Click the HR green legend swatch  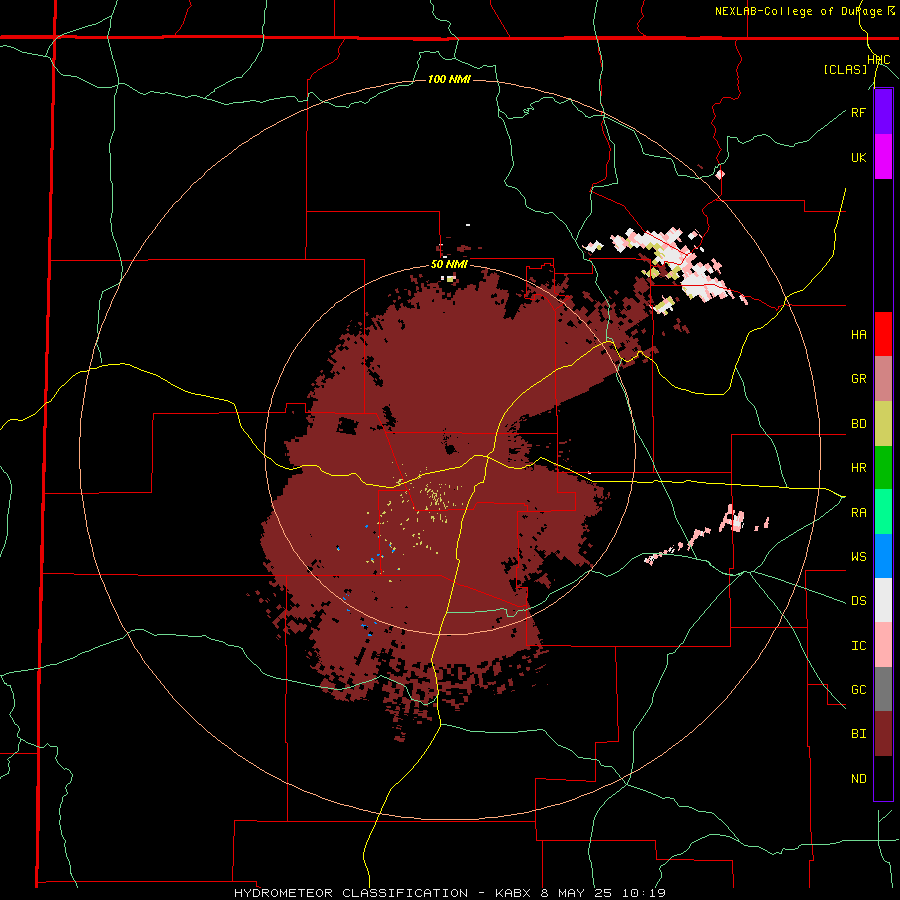click(x=883, y=468)
